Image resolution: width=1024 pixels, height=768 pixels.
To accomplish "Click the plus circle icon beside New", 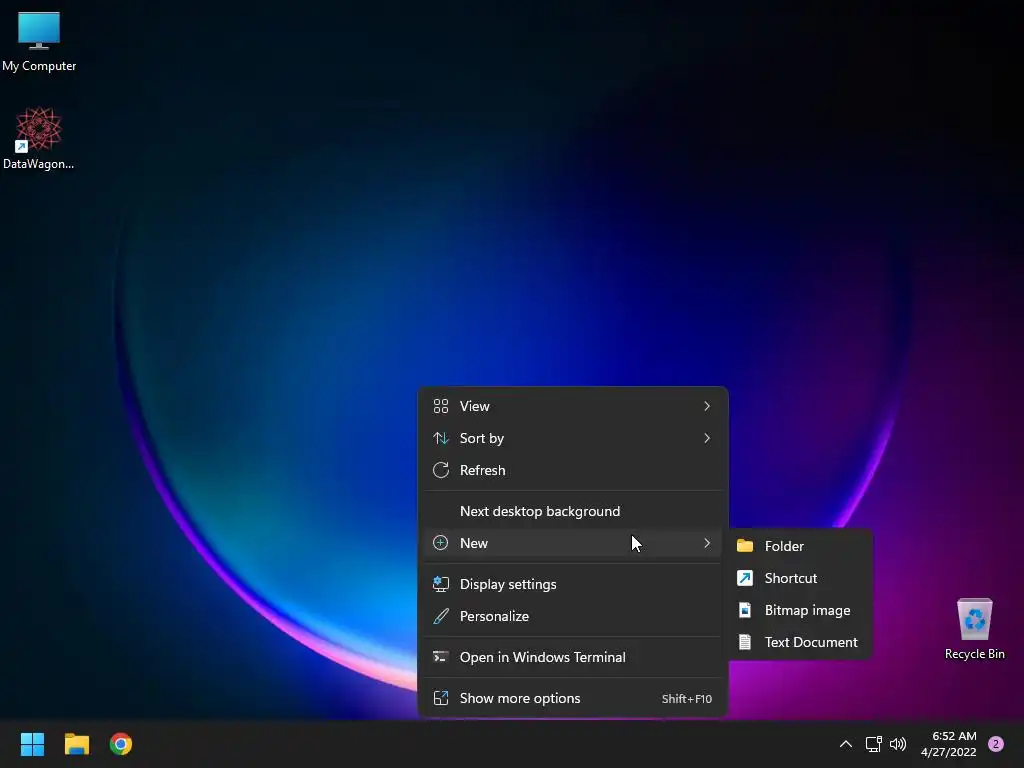I will [441, 543].
